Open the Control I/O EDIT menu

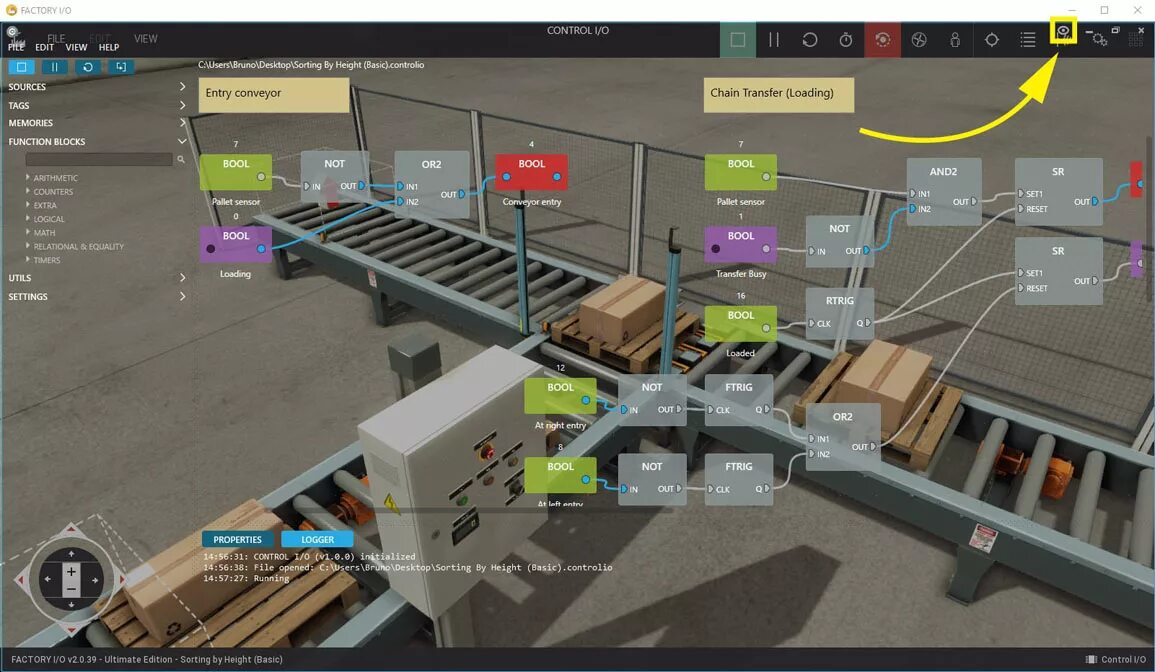click(44, 47)
